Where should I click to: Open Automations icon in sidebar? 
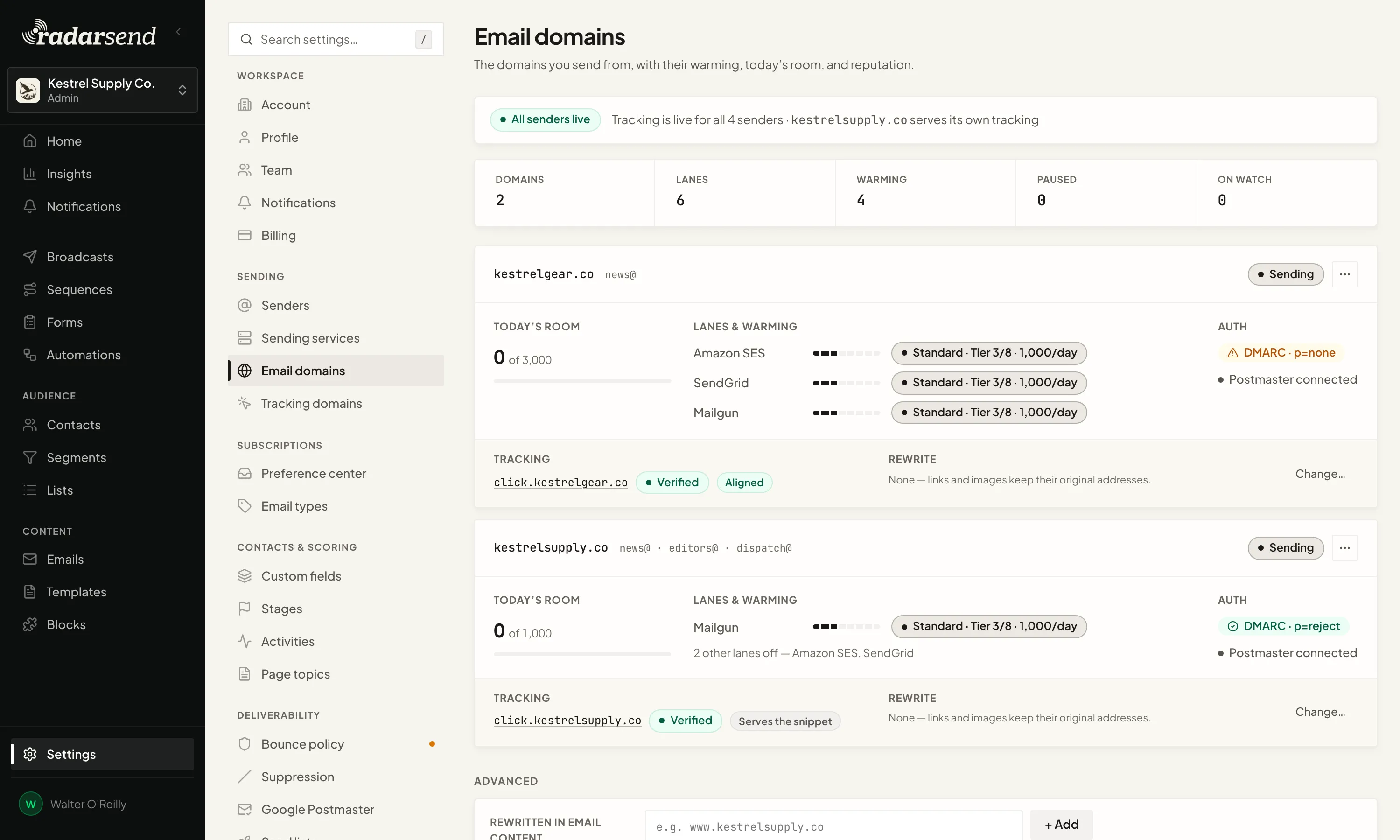[x=30, y=355]
